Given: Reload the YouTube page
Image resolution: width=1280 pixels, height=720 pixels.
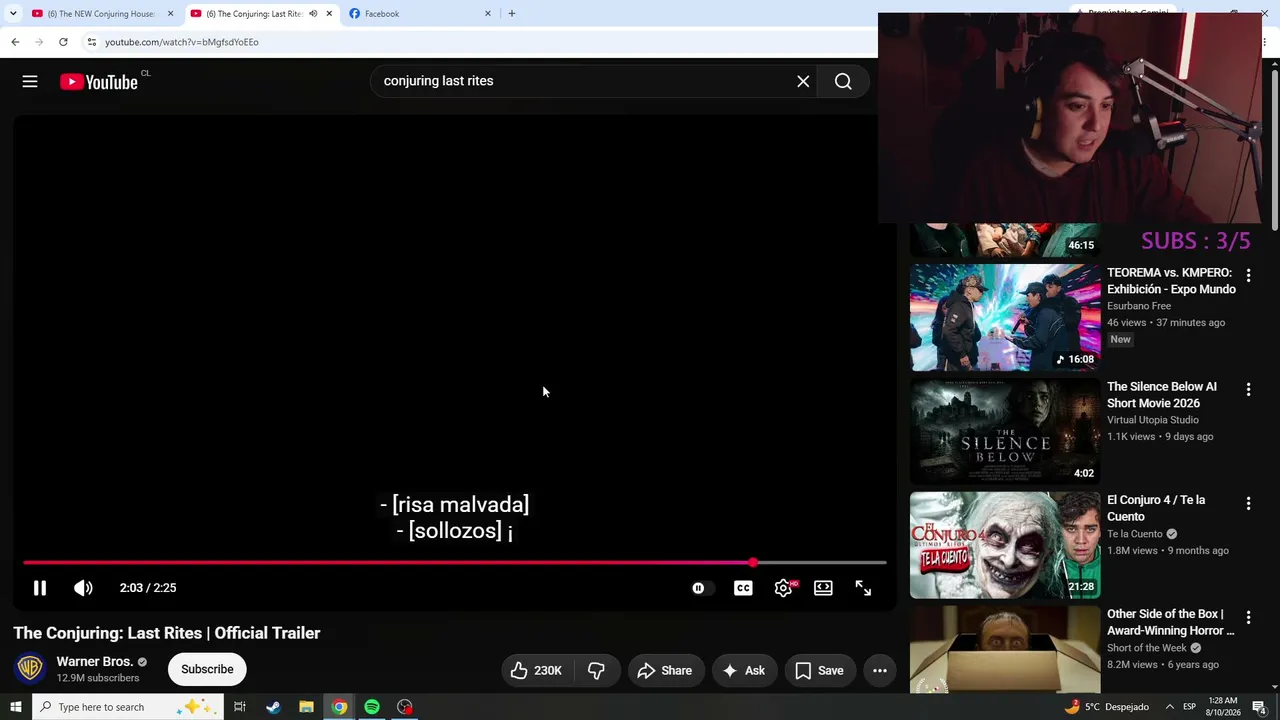Looking at the screenshot, I should pos(63,42).
